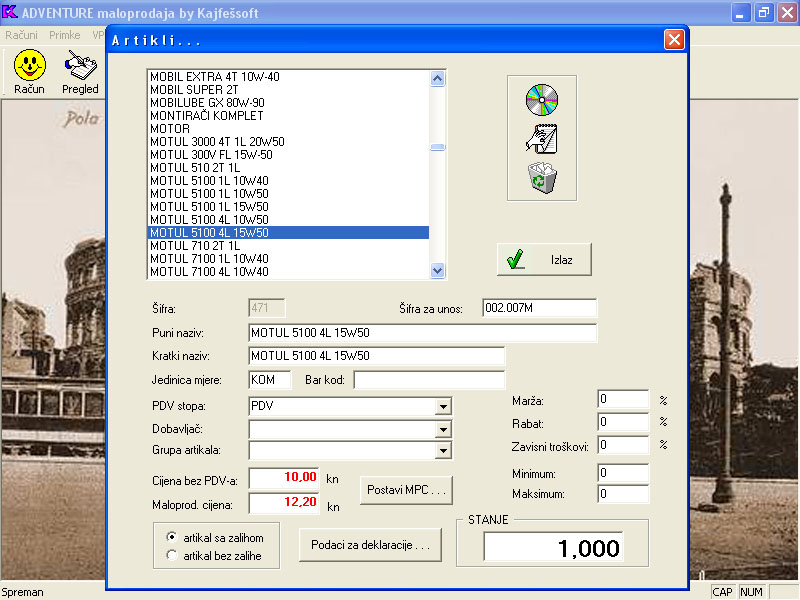Select 'MOTUL 5100 1L 10W50' item
The height and width of the screenshot is (600, 800).
(288, 194)
